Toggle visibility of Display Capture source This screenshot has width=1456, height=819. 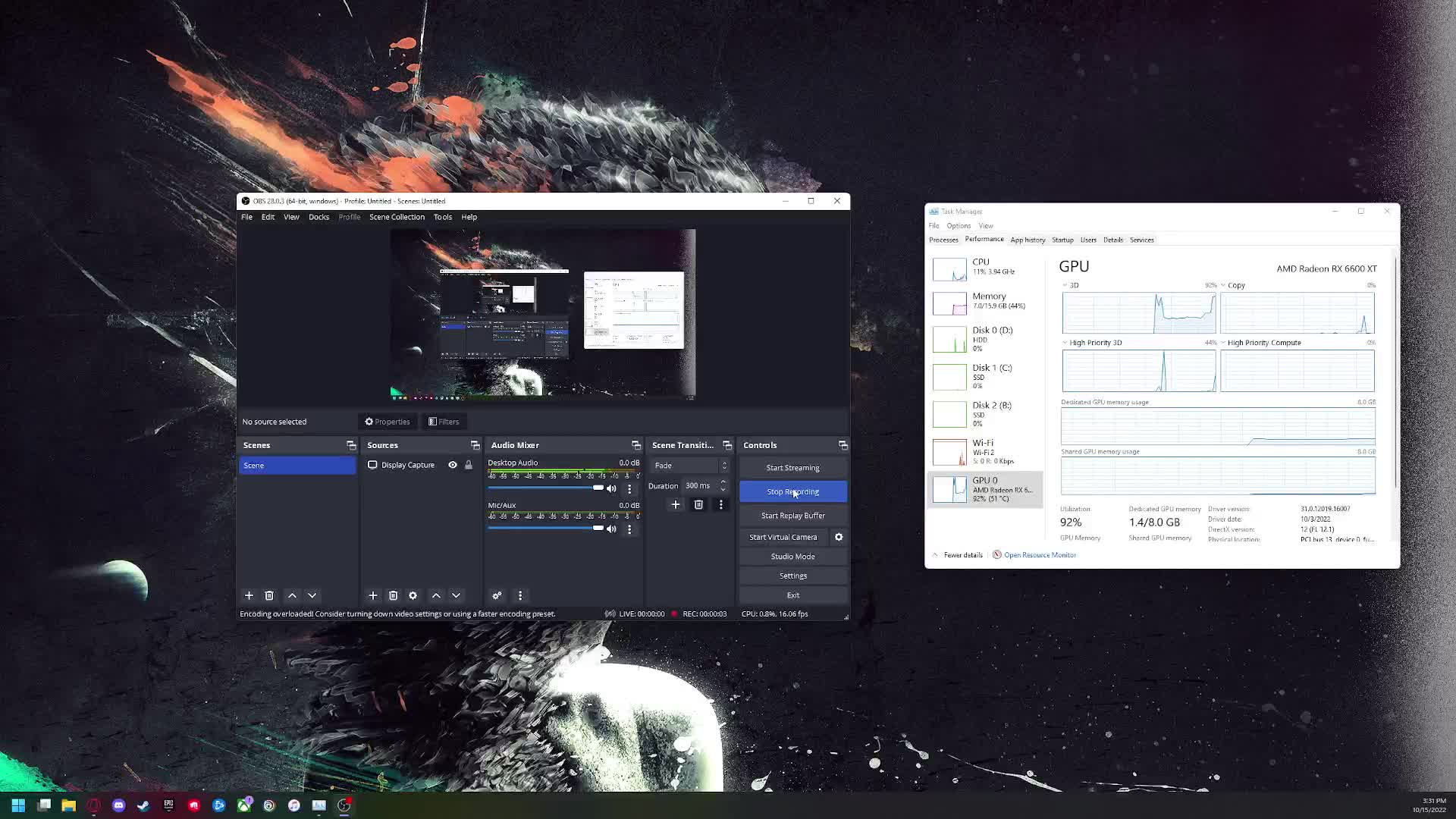[453, 465]
